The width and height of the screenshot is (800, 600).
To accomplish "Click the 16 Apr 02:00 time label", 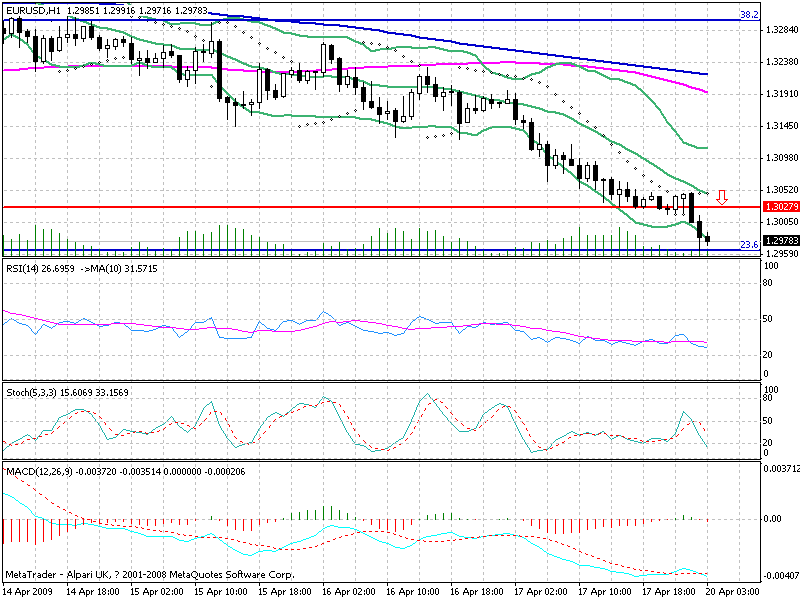I will pyautogui.click(x=349, y=592).
